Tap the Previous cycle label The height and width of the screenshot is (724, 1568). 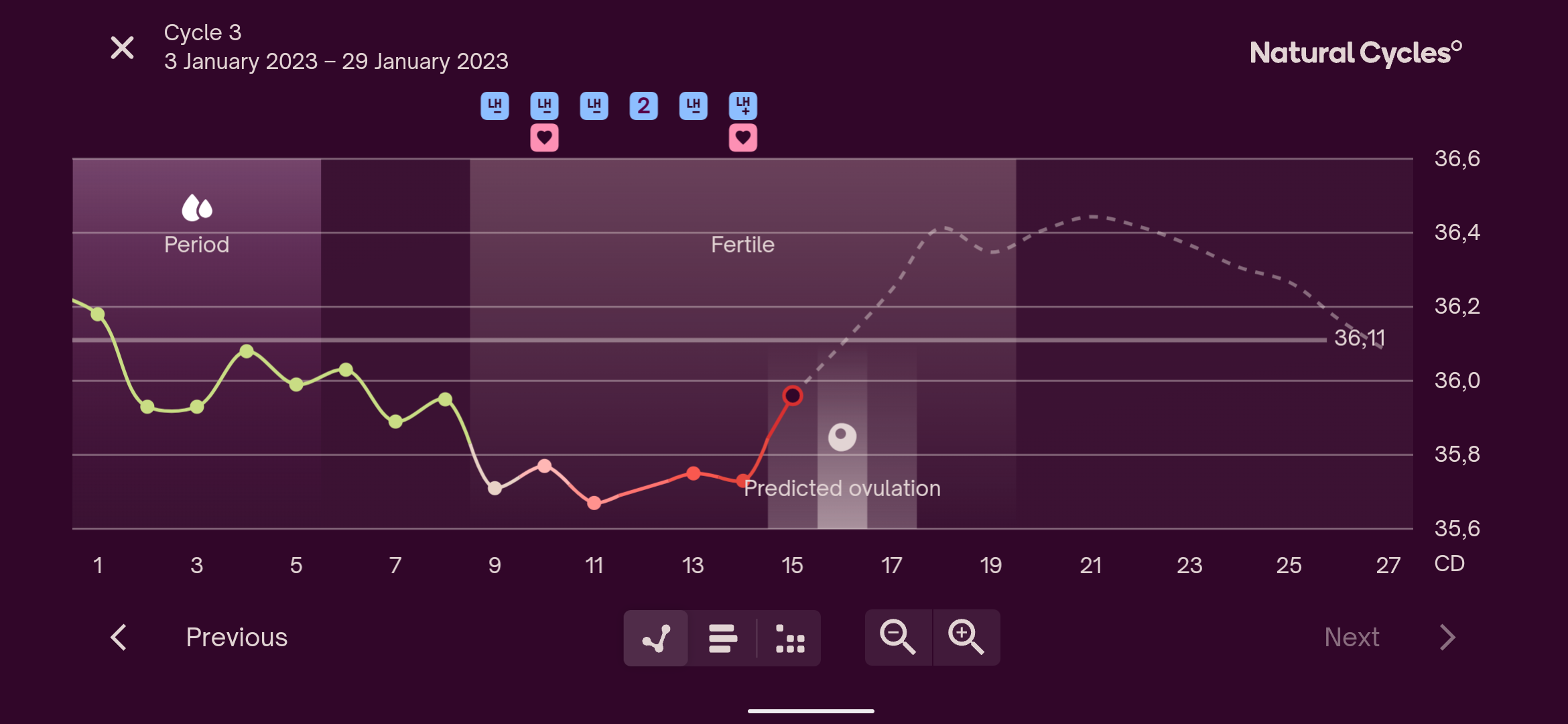click(237, 638)
